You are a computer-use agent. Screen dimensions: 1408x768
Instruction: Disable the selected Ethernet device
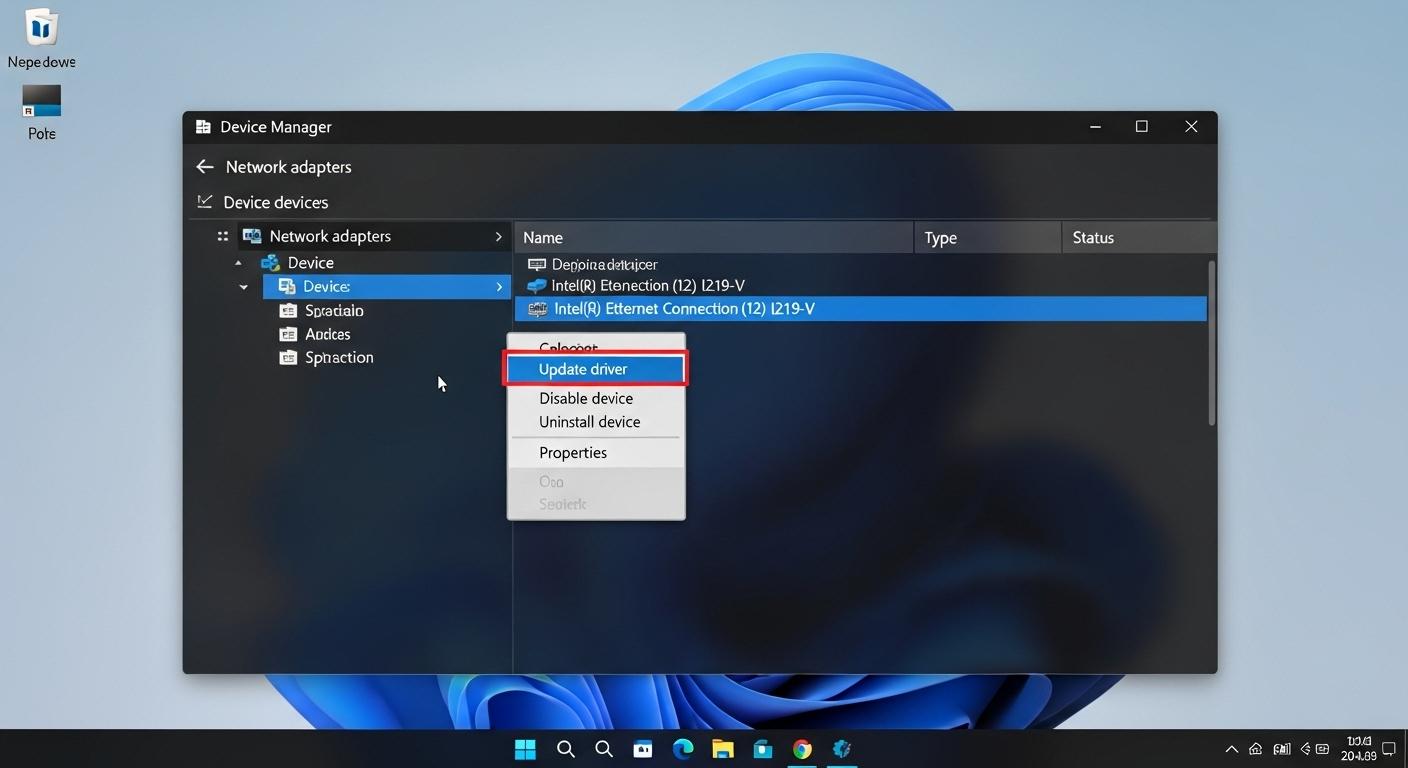[586, 397]
